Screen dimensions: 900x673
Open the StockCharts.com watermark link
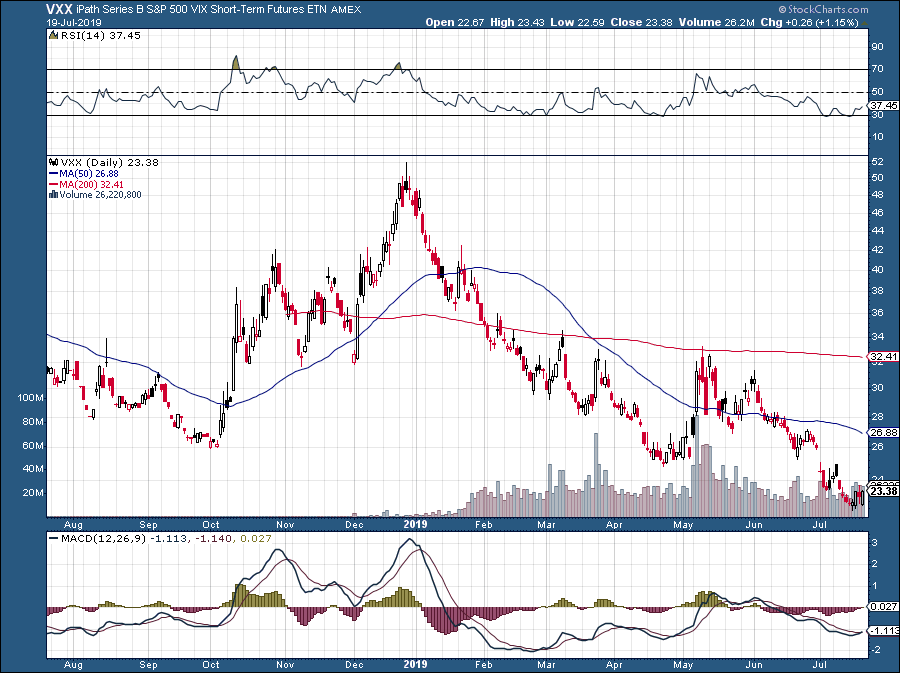[824, 9]
